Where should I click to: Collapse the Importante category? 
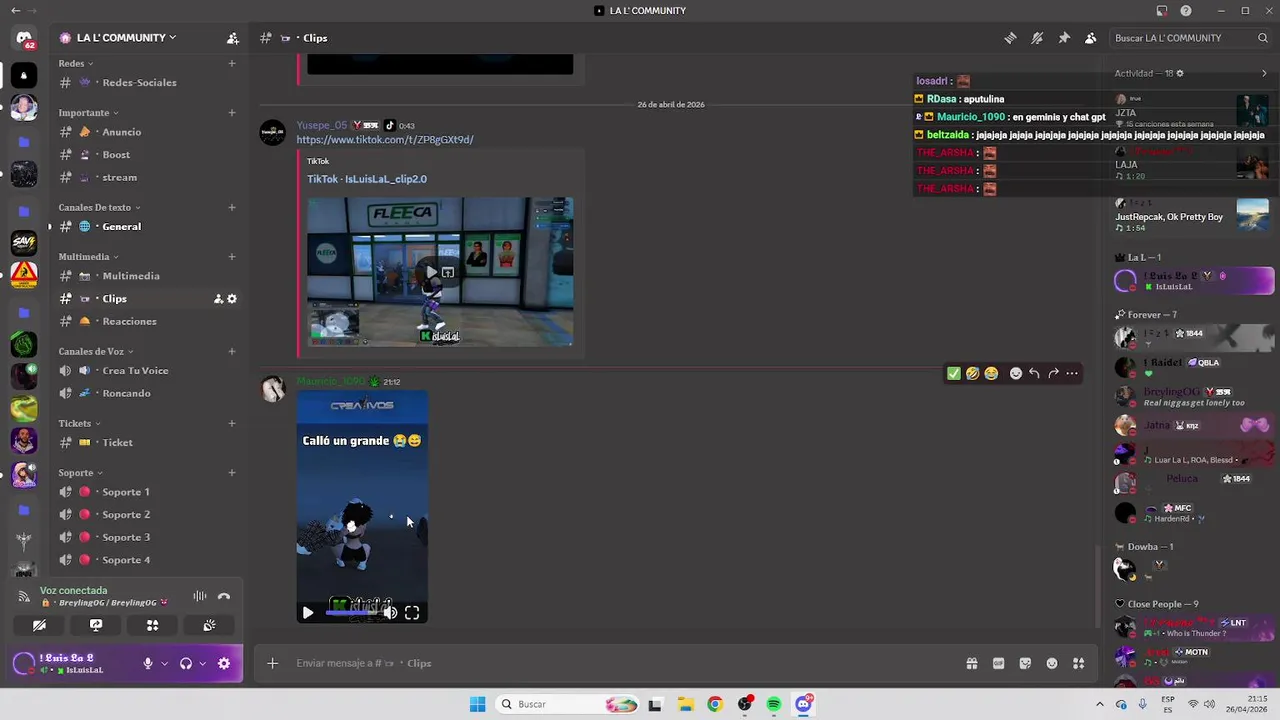coord(88,113)
